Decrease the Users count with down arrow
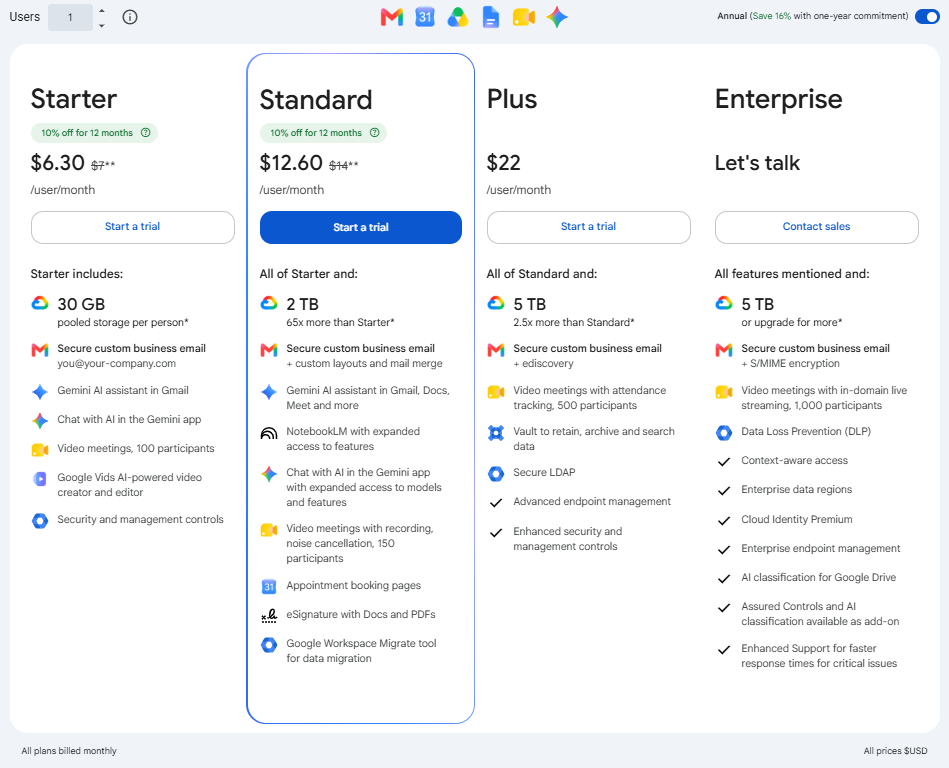 pos(102,25)
